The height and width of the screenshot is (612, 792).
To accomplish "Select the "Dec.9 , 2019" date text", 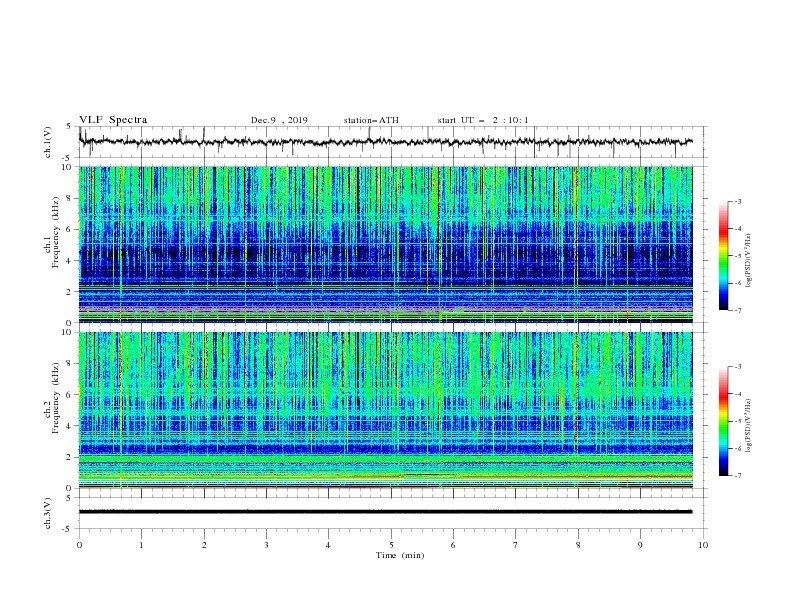I will [x=279, y=120].
